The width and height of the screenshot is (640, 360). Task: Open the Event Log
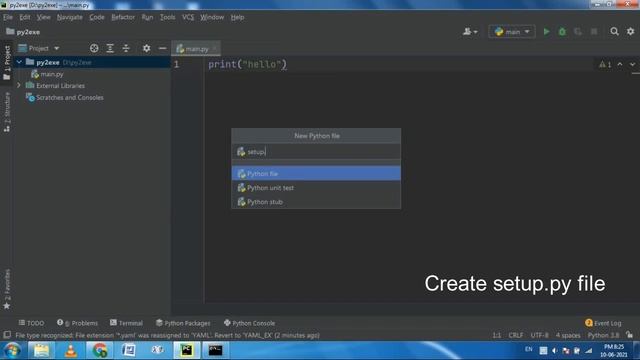tap(603, 323)
